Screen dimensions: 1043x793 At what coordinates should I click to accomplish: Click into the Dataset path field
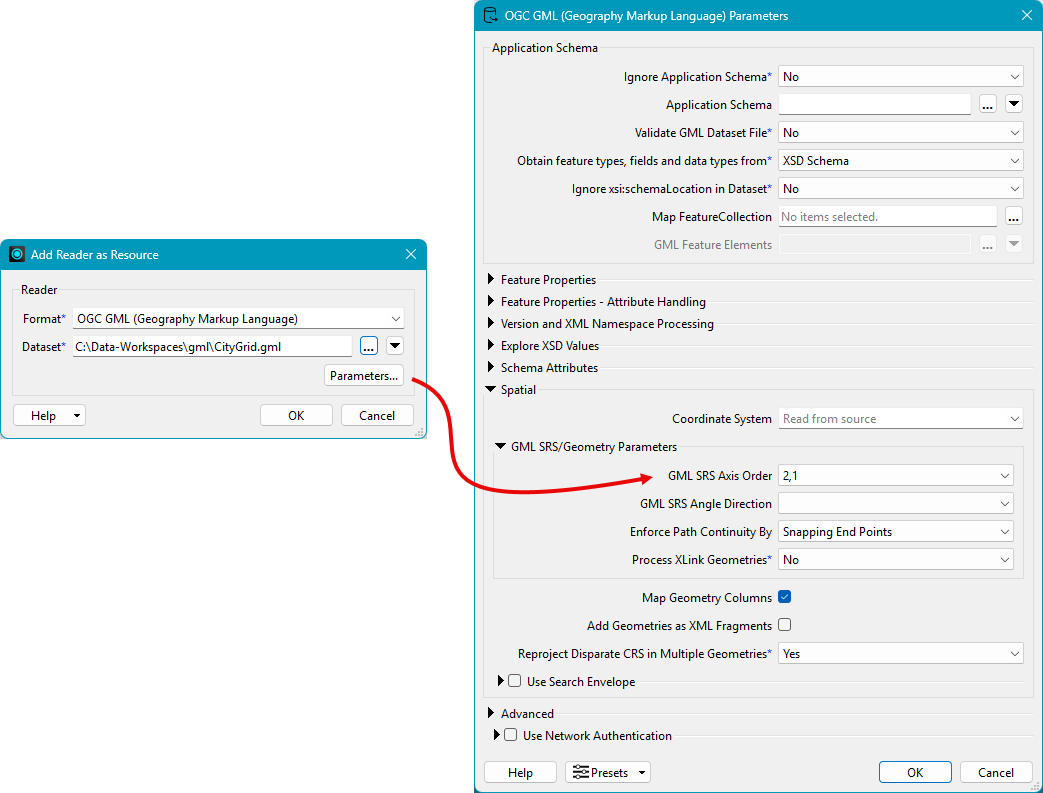point(212,346)
